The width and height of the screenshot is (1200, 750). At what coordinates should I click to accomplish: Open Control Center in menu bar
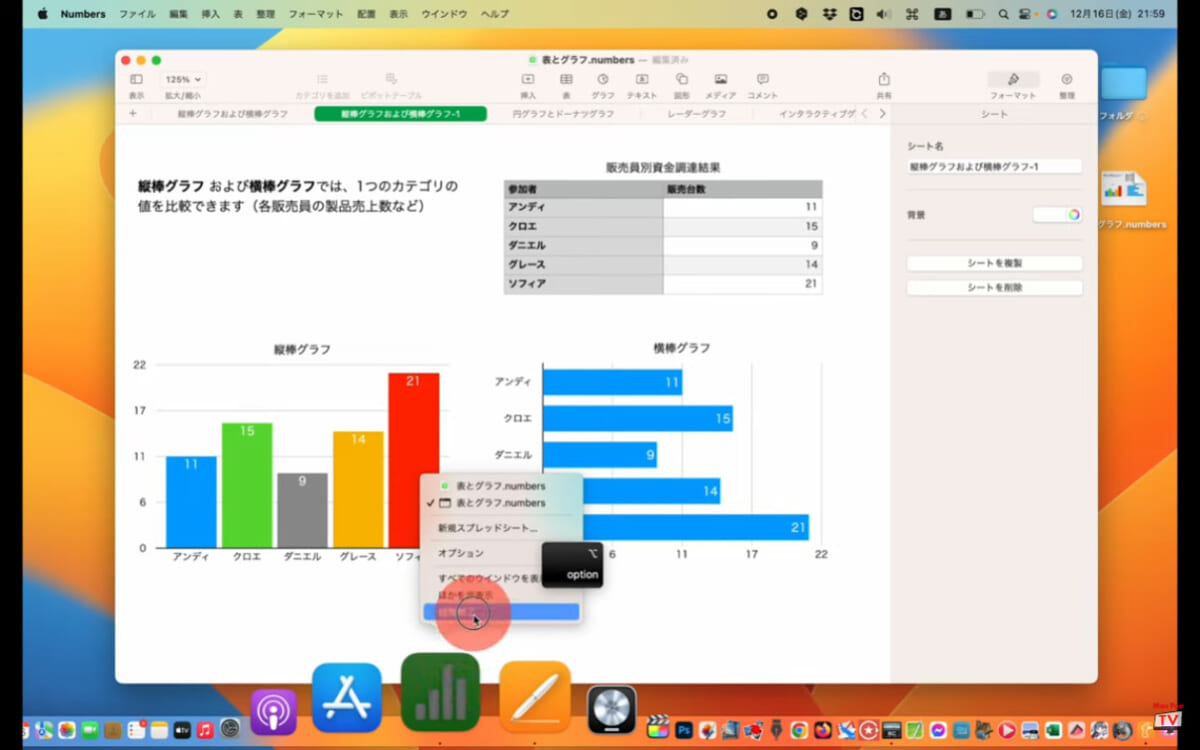[1027, 14]
